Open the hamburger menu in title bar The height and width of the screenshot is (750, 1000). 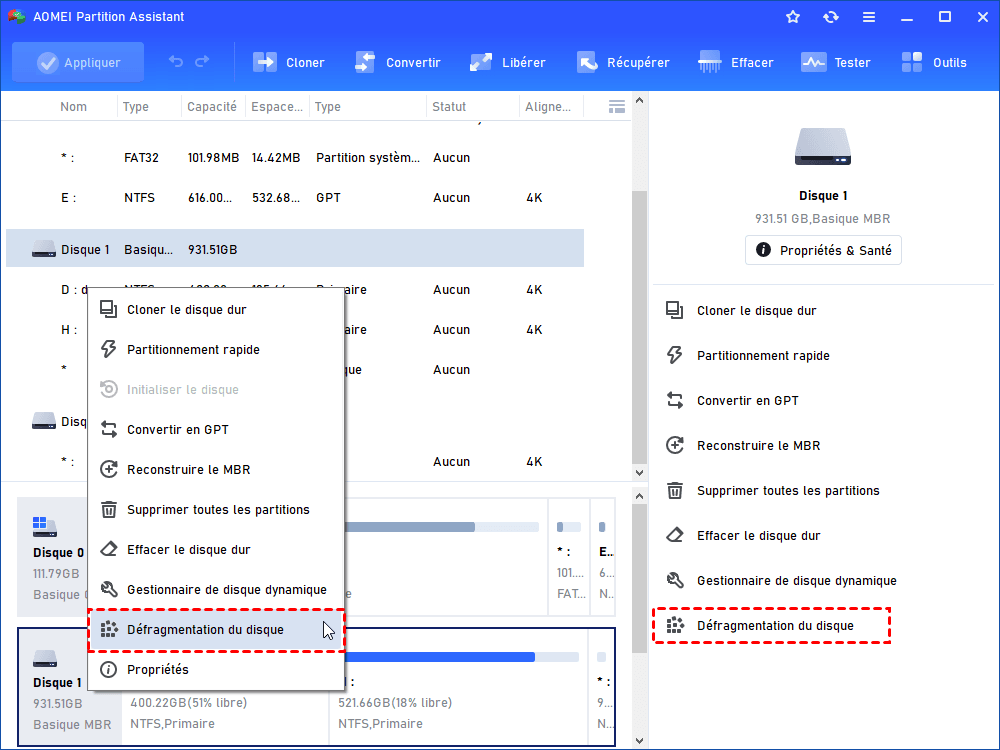click(869, 17)
